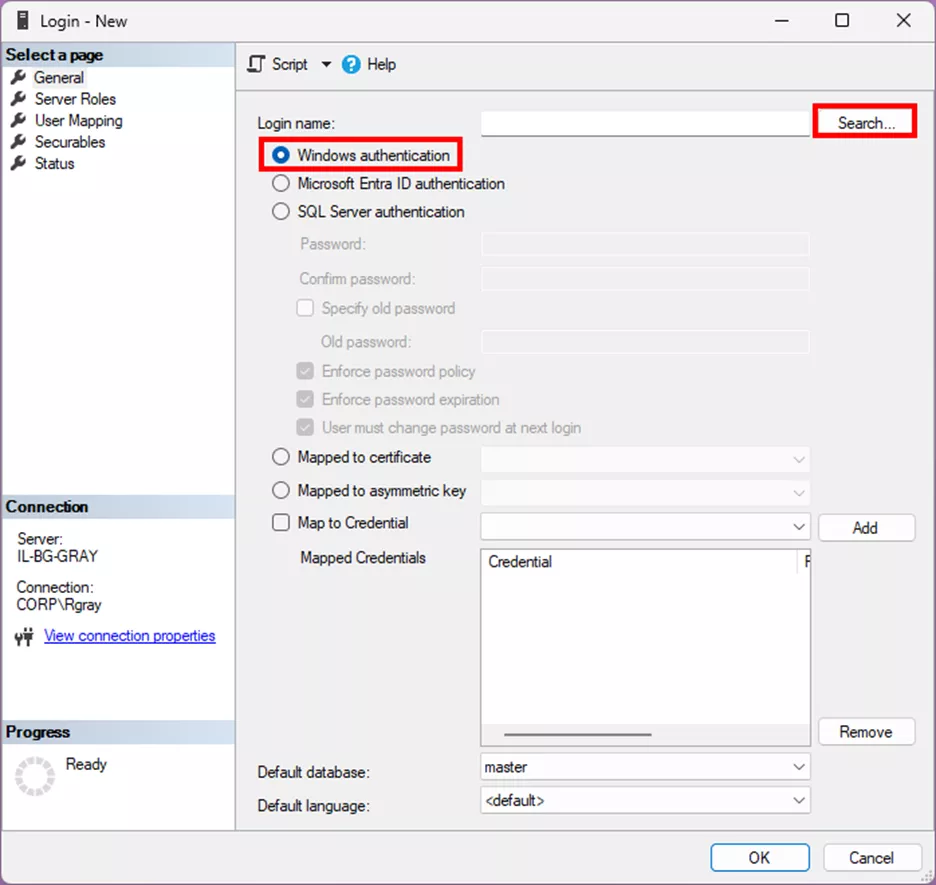Go to the Status page
Viewport: 936px width, 885px height.
54,164
